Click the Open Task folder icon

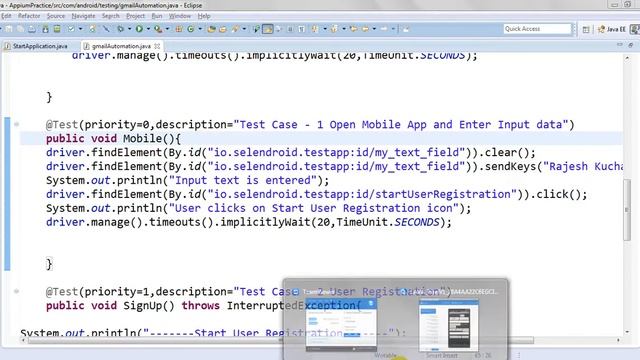point(223,29)
